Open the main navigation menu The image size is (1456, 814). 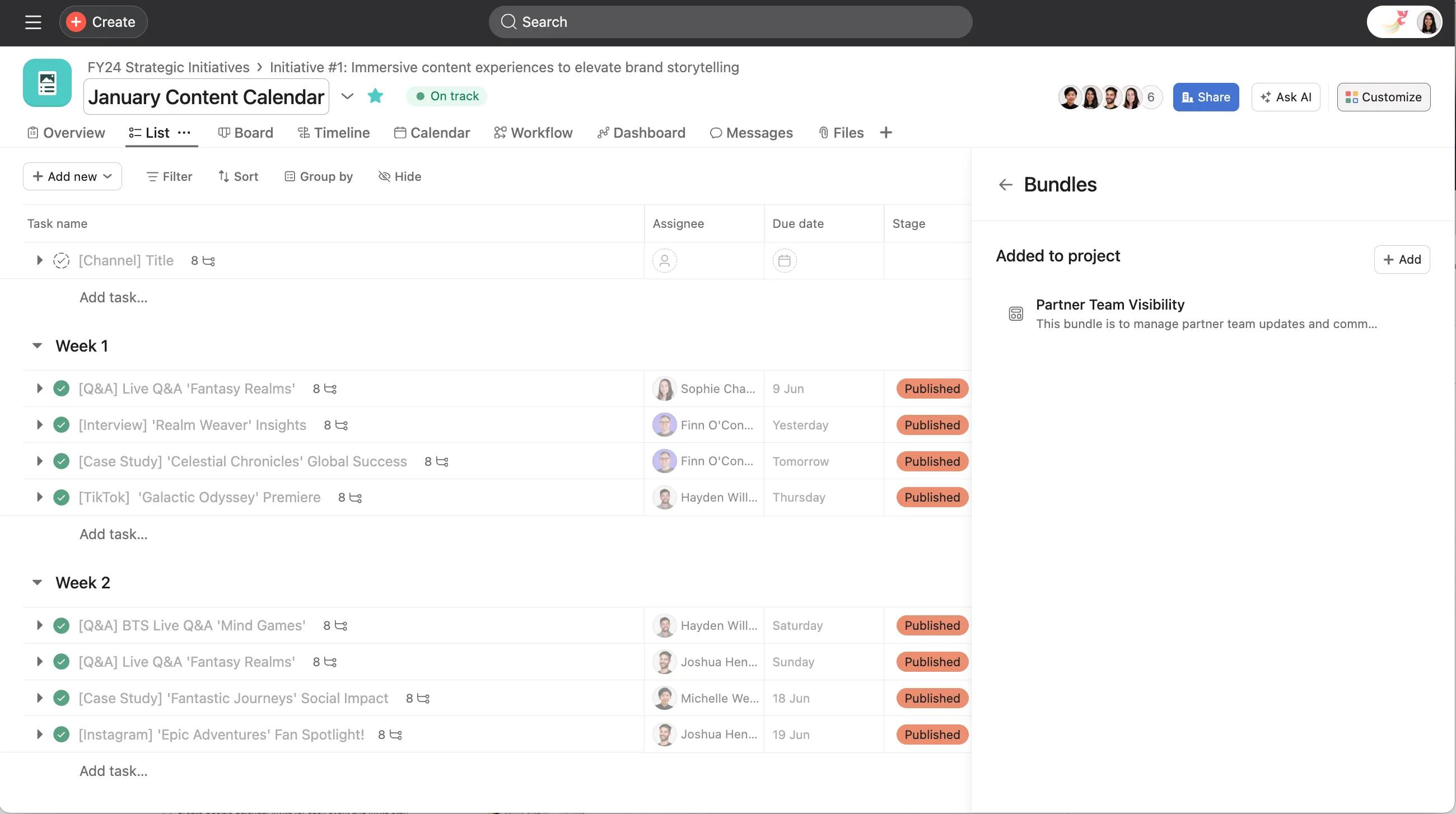point(32,22)
